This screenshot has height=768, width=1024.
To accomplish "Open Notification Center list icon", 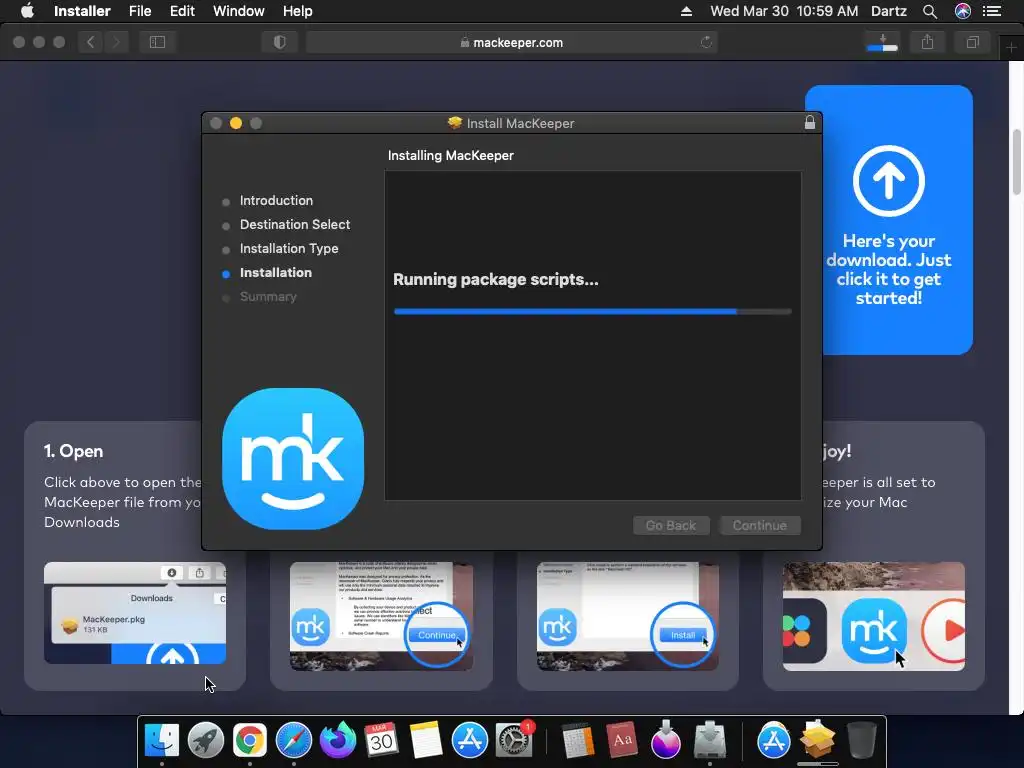I will (x=992, y=11).
